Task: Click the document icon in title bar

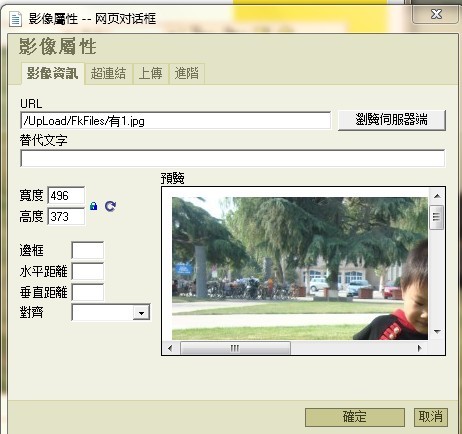Action: click(x=15, y=19)
